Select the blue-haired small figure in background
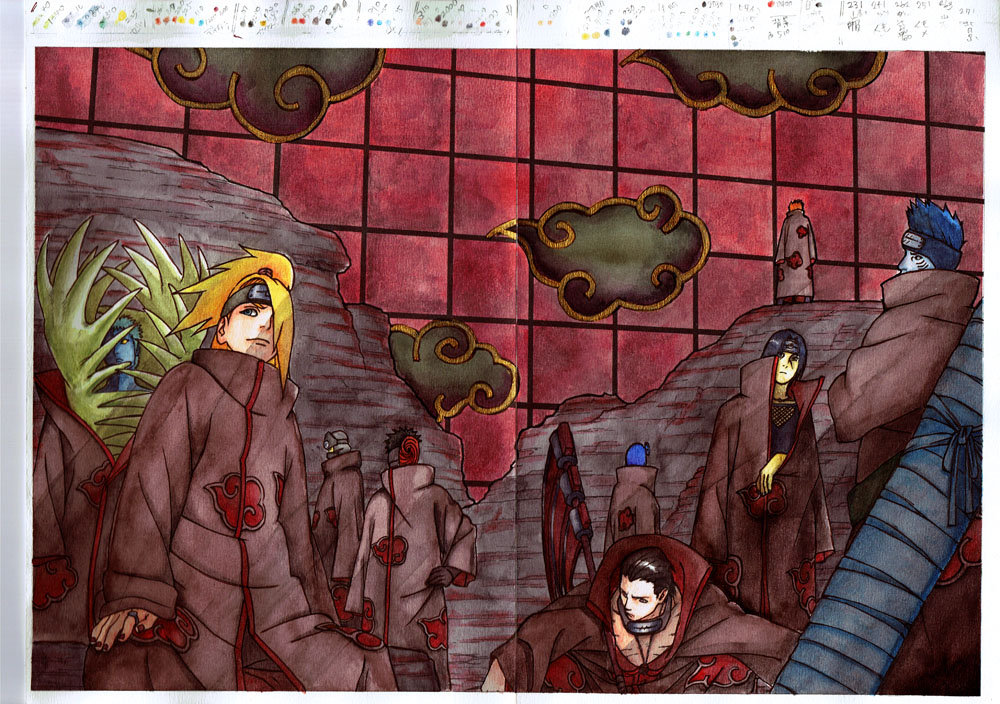 633,490
